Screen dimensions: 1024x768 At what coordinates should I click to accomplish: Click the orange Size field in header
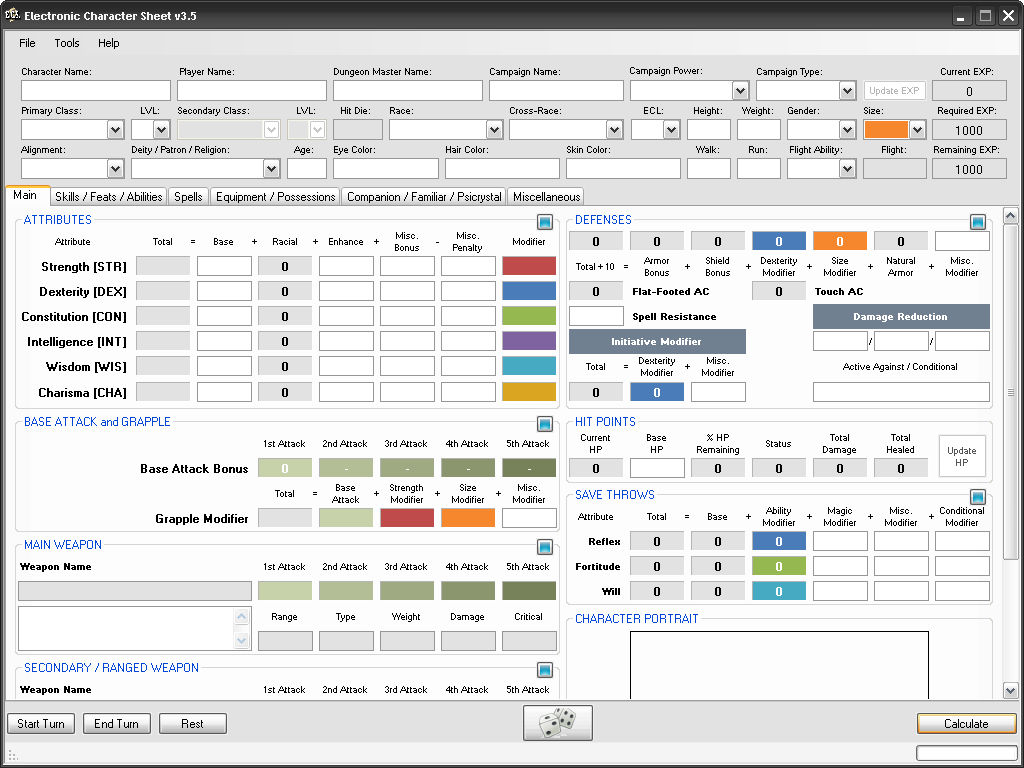click(x=886, y=130)
